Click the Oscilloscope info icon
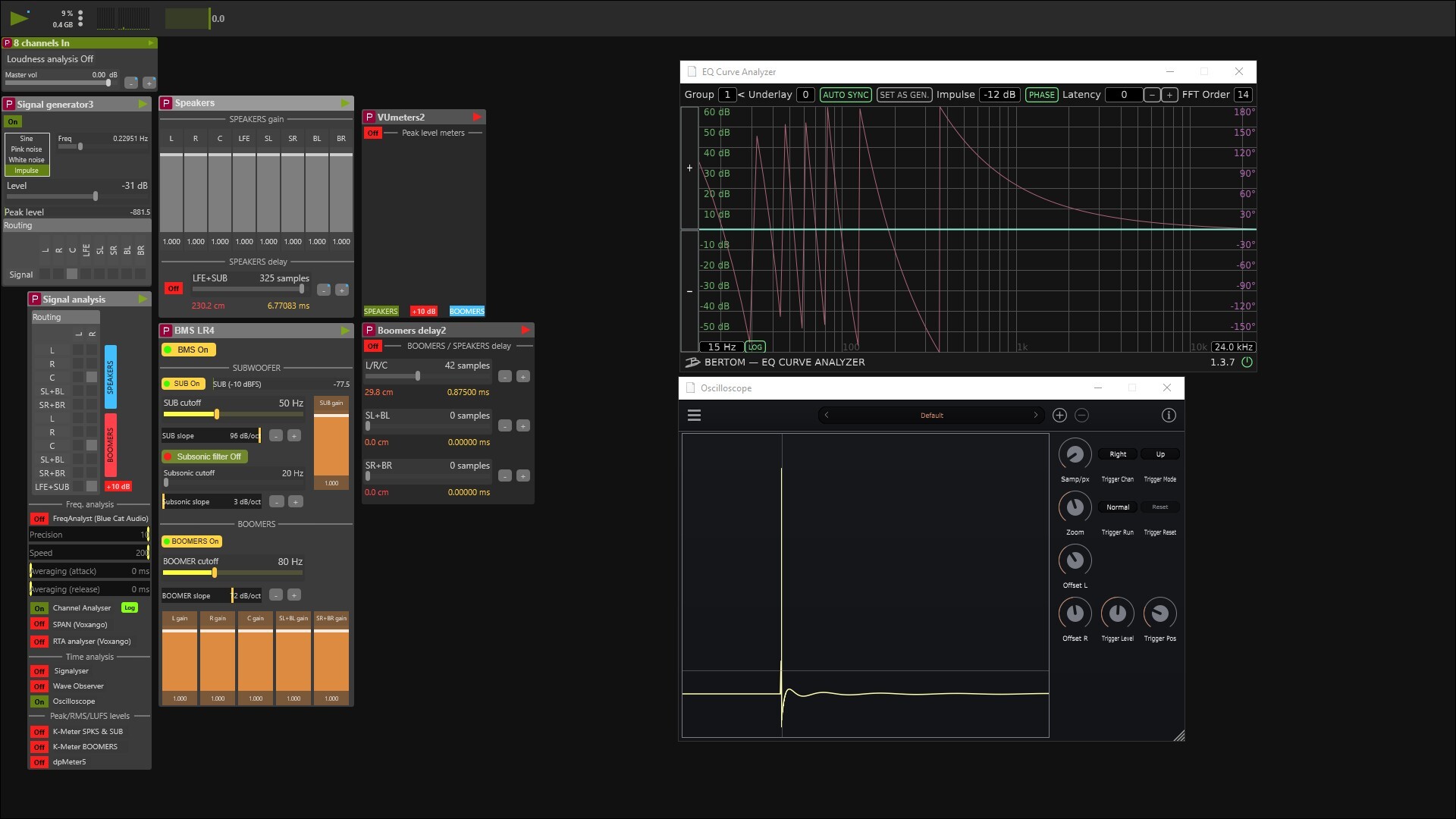Image resolution: width=1456 pixels, height=819 pixels. click(x=1169, y=415)
